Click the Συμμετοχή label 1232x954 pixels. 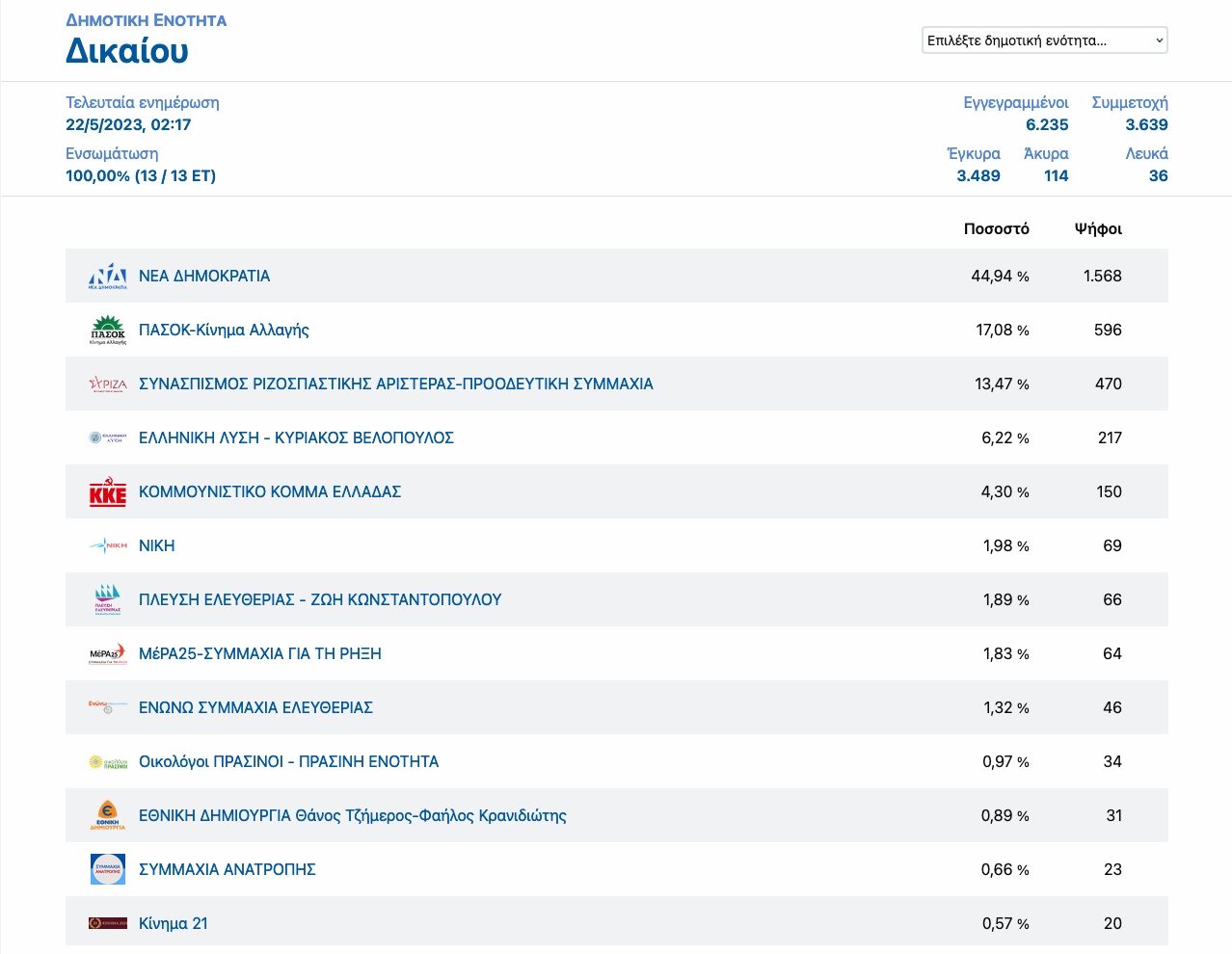click(x=1130, y=102)
